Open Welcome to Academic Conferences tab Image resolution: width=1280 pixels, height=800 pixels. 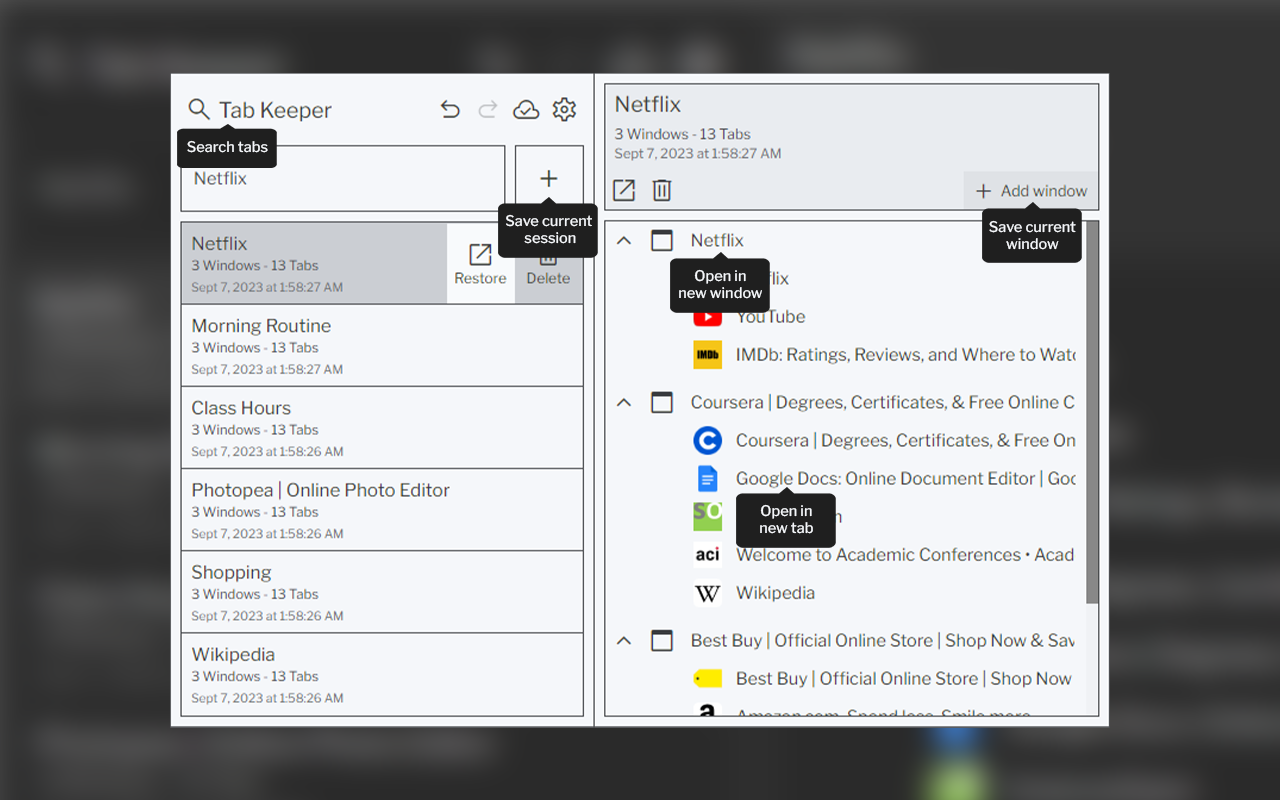906,554
